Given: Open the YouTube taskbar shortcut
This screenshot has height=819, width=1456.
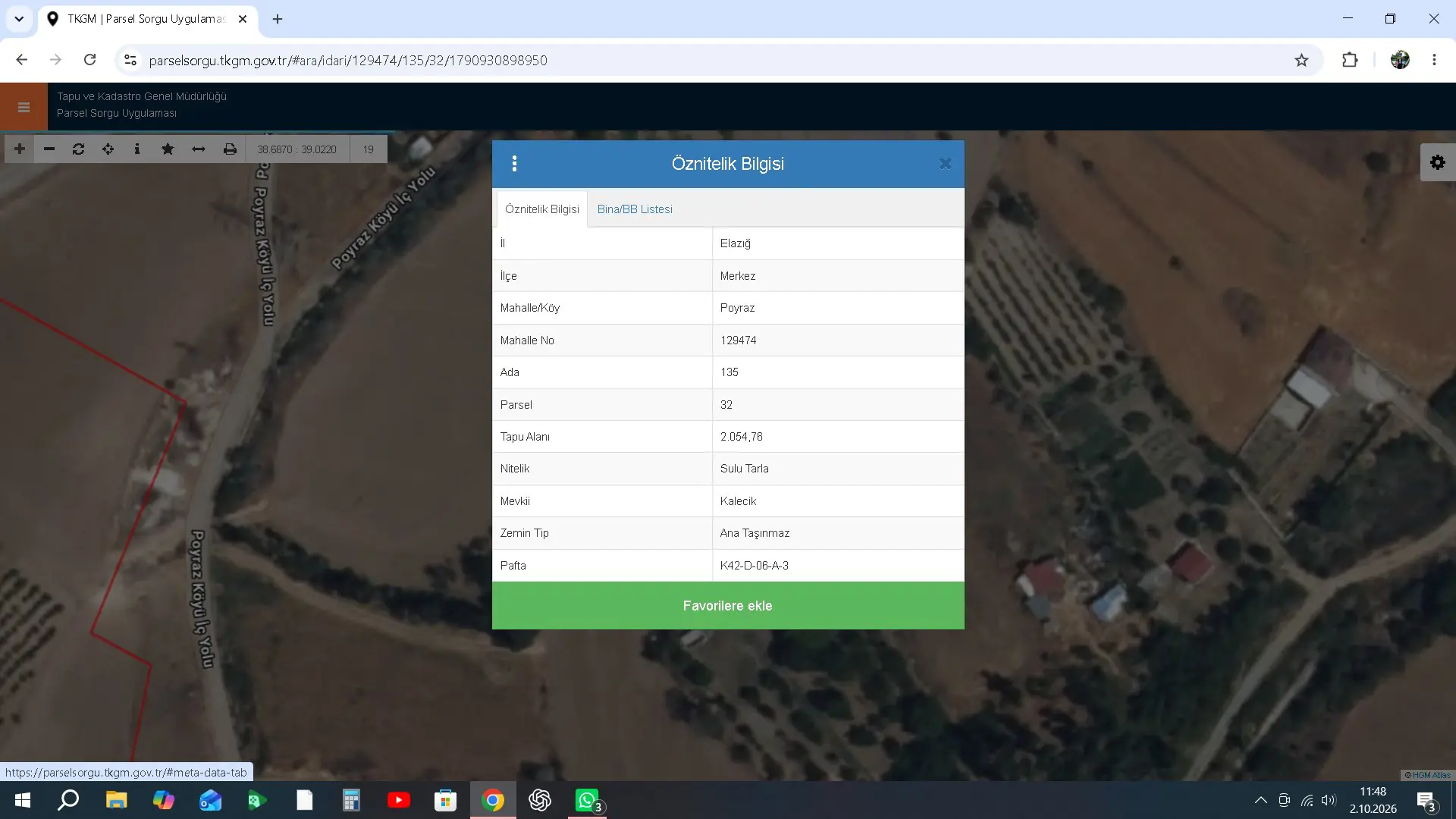Looking at the screenshot, I should click(x=399, y=800).
